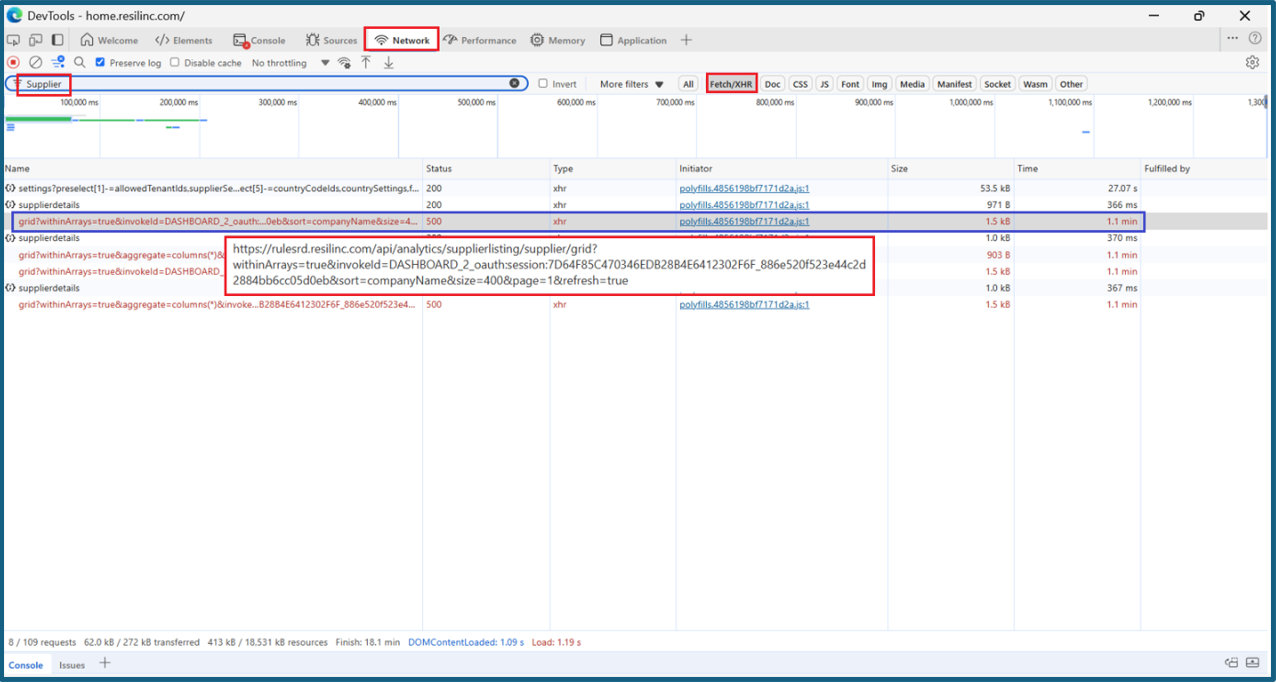Open polyfills initiator link in last grid row
Image resolution: width=1276 pixels, height=683 pixels.
(x=744, y=304)
